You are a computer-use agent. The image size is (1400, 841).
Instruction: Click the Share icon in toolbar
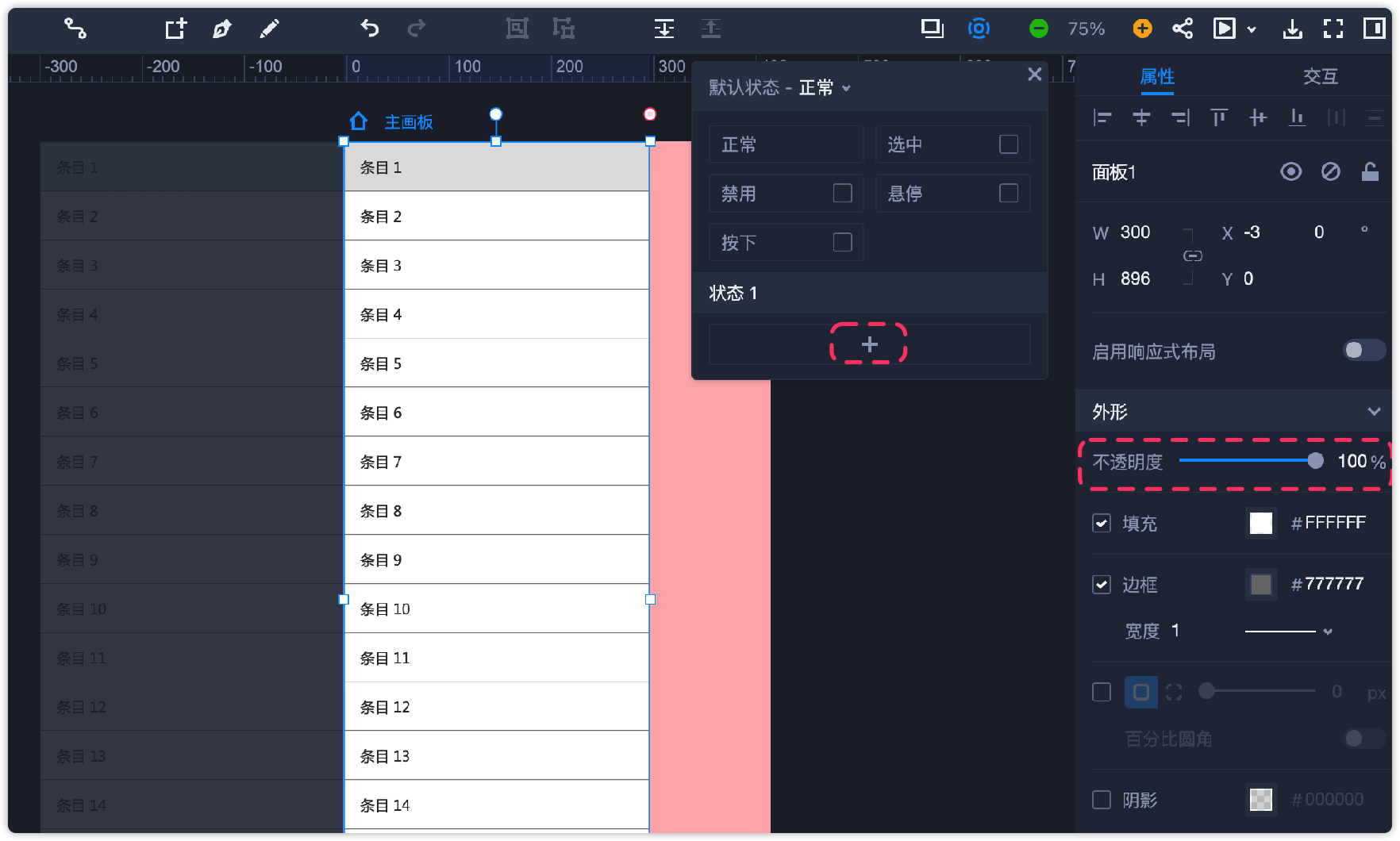click(x=1183, y=29)
